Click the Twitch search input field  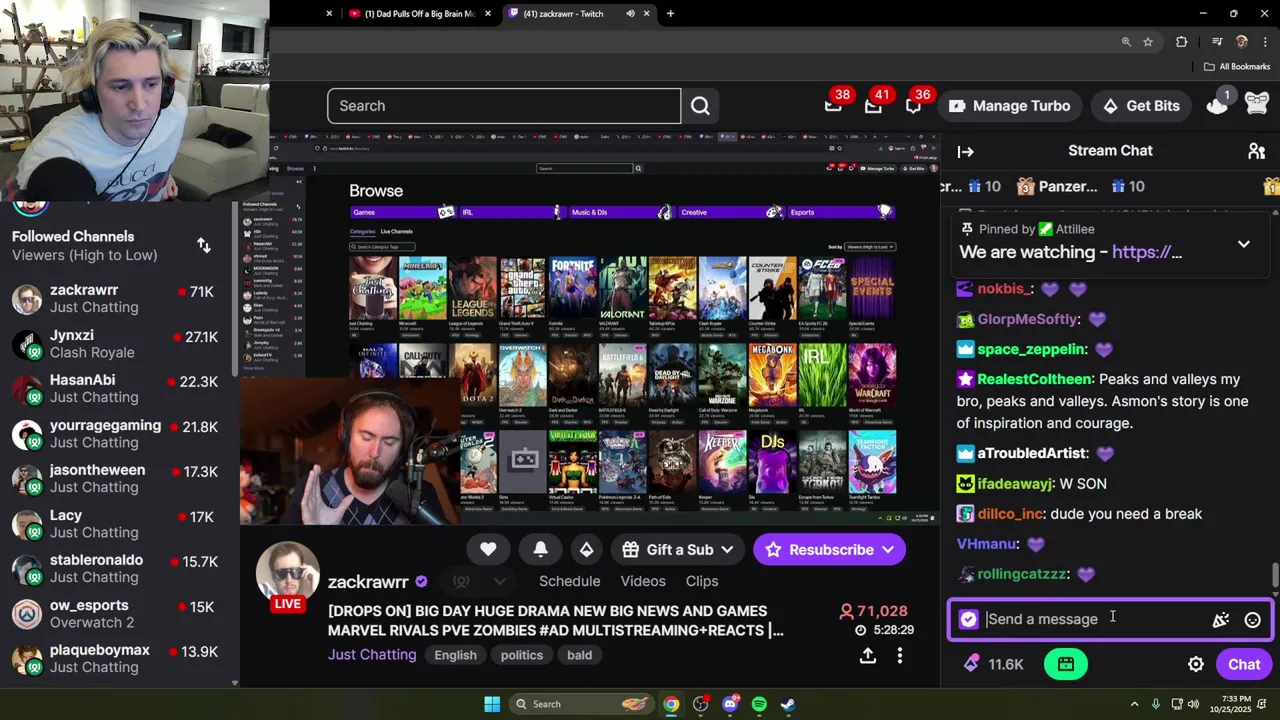(504, 106)
